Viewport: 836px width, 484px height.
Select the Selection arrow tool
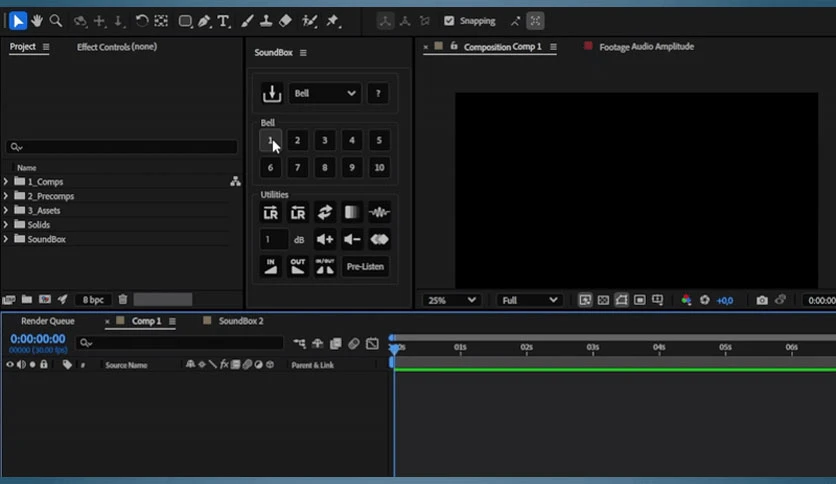click(x=18, y=21)
